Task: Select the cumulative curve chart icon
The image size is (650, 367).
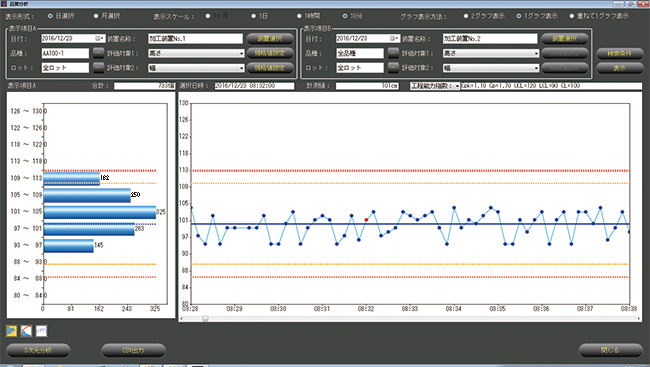Action: (26, 331)
